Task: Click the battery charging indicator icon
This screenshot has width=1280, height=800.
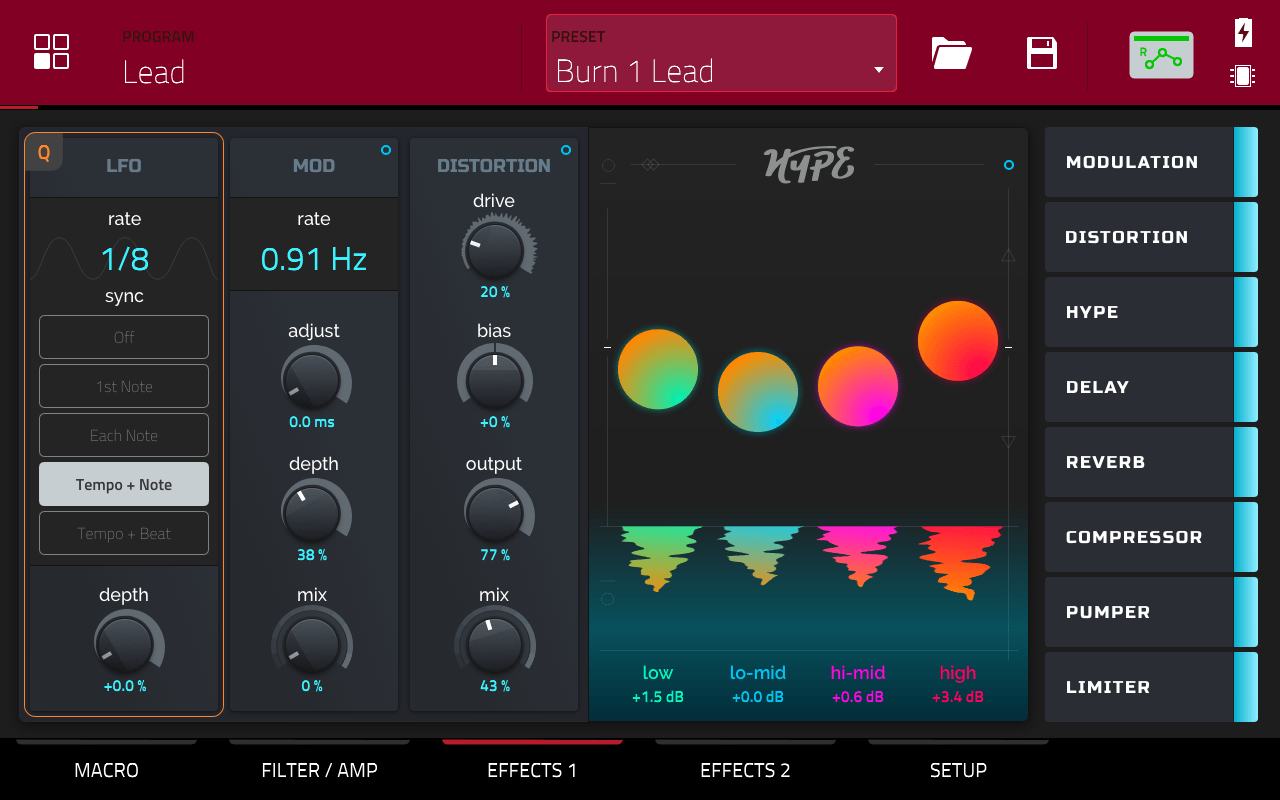Action: [x=1243, y=32]
